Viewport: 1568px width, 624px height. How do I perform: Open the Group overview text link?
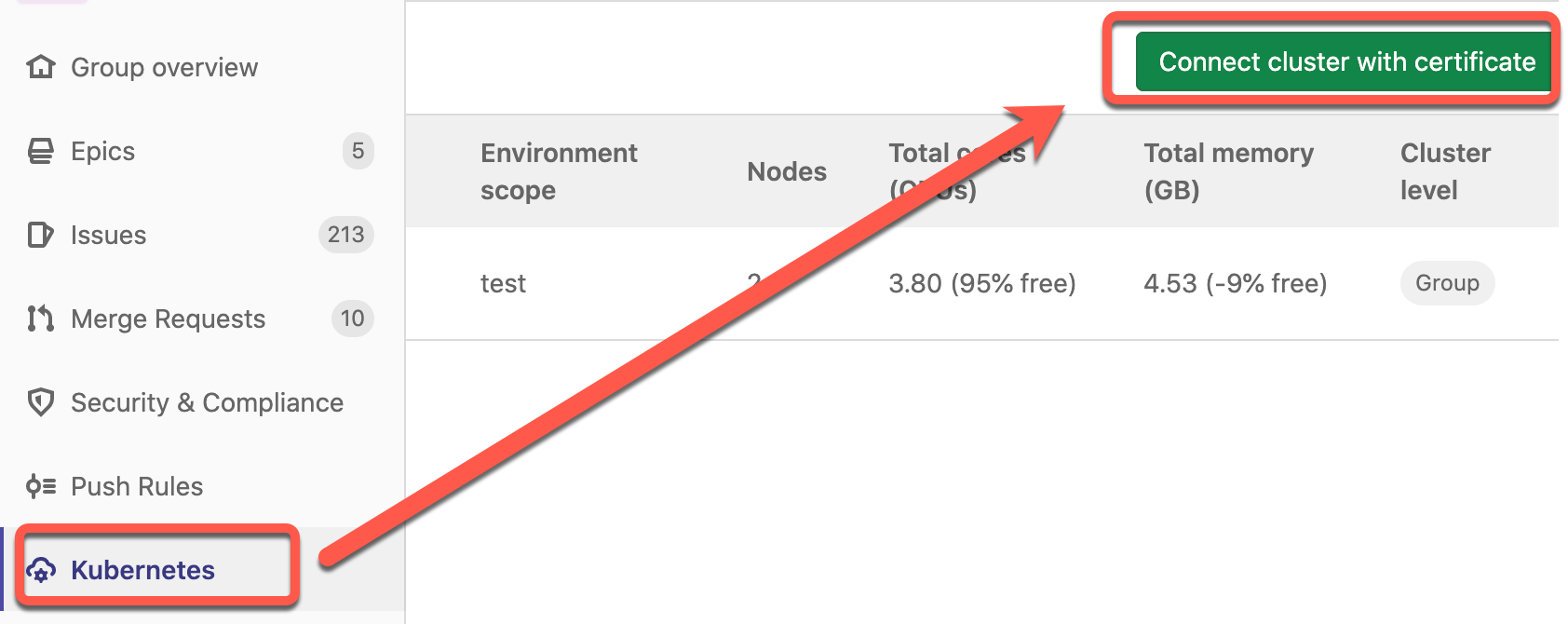pos(165,67)
